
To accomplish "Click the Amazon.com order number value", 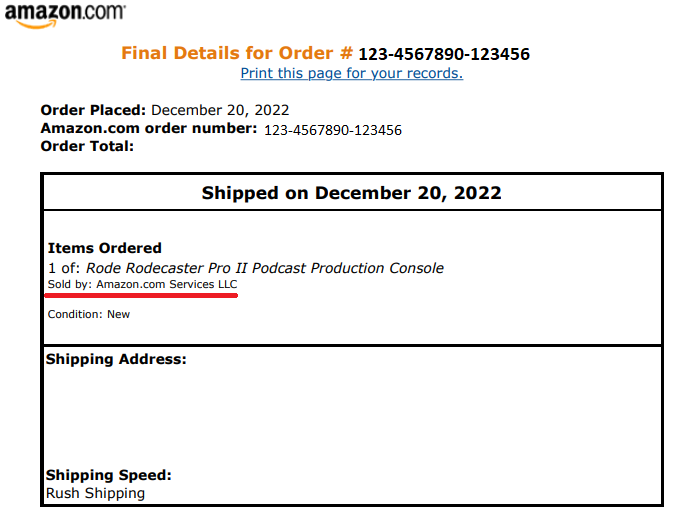I will pyautogui.click(x=333, y=130).
